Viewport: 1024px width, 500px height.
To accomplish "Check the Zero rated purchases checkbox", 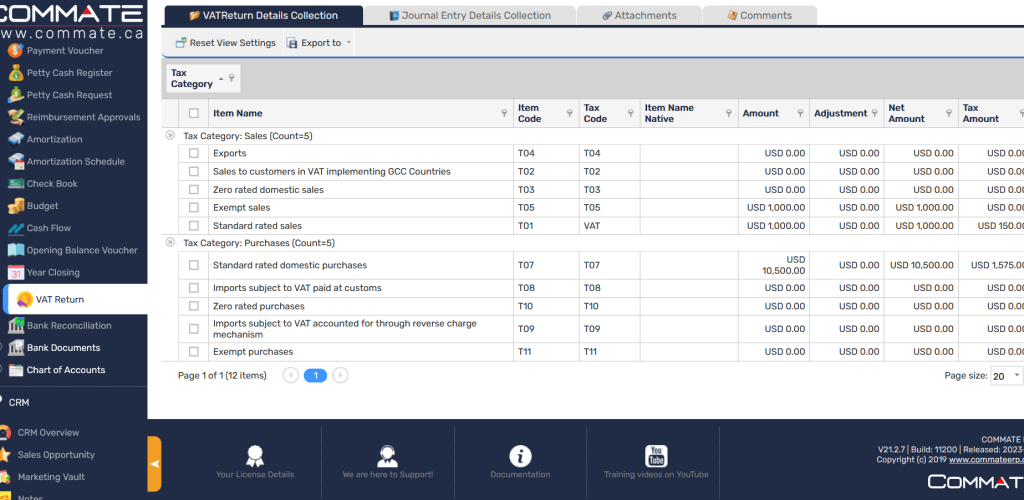I will click(x=193, y=306).
